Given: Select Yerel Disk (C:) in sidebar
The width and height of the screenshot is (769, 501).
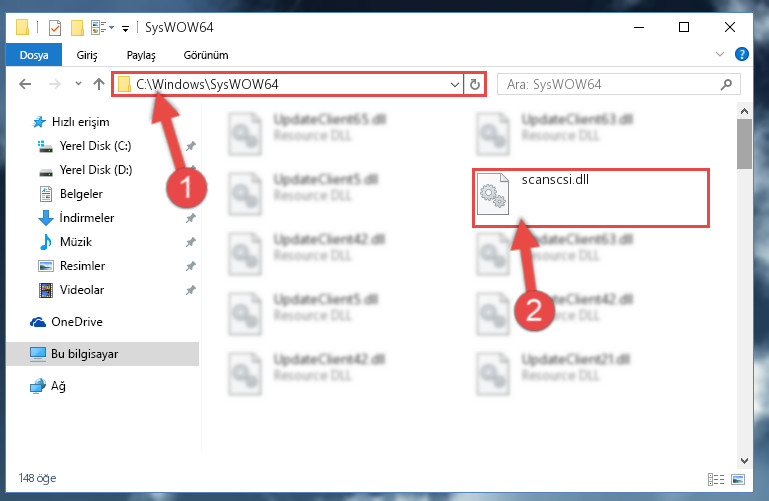Looking at the screenshot, I should tap(95, 146).
